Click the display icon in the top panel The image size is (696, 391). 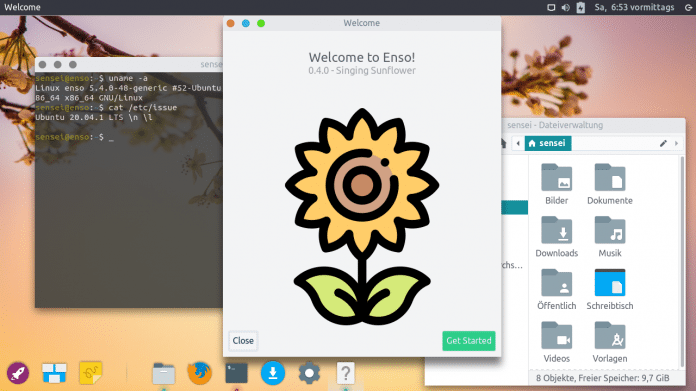click(551, 8)
